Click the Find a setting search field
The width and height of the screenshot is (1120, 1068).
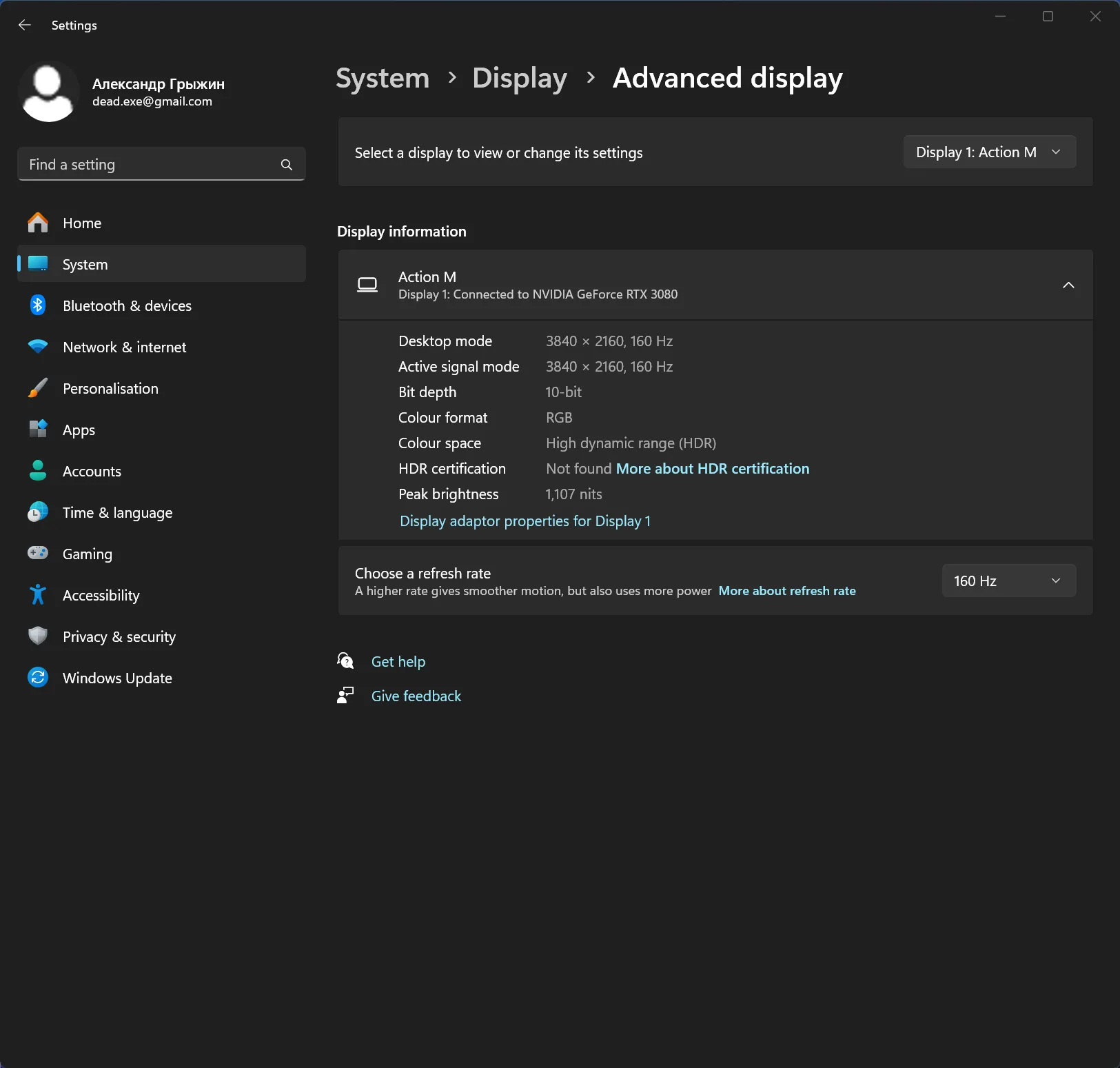coord(148,165)
